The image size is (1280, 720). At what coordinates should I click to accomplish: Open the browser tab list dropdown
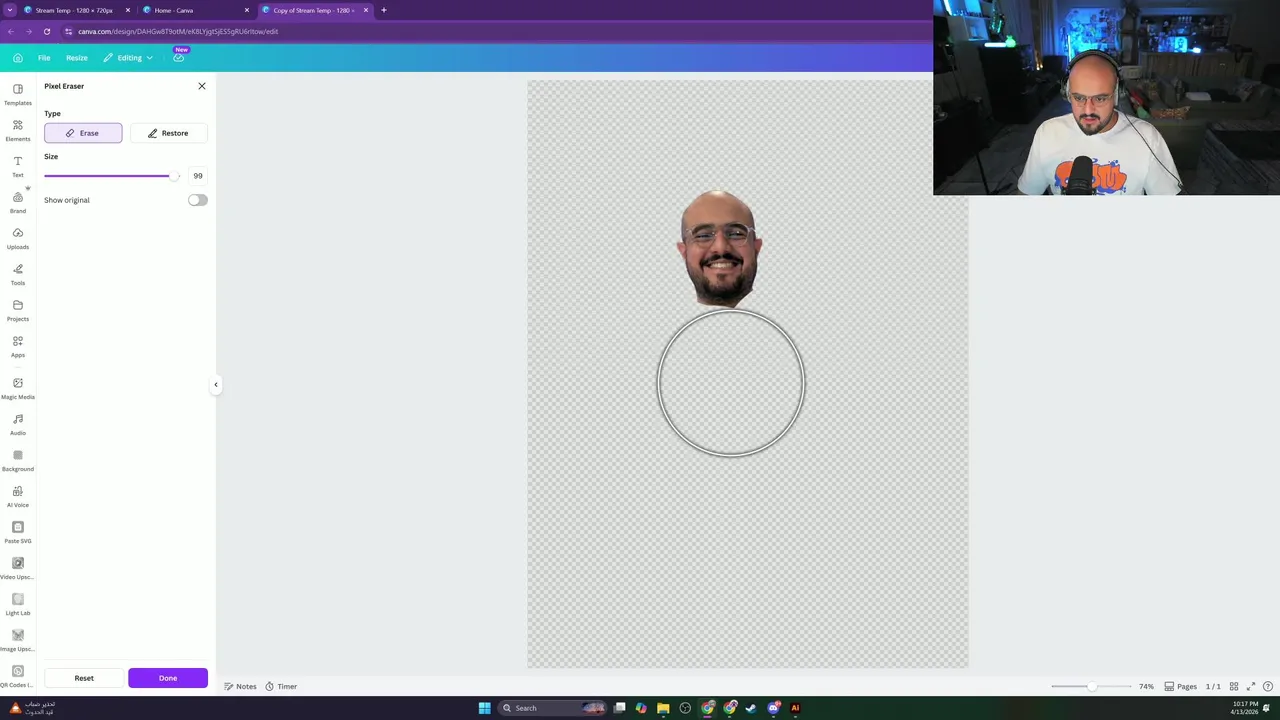pos(12,10)
